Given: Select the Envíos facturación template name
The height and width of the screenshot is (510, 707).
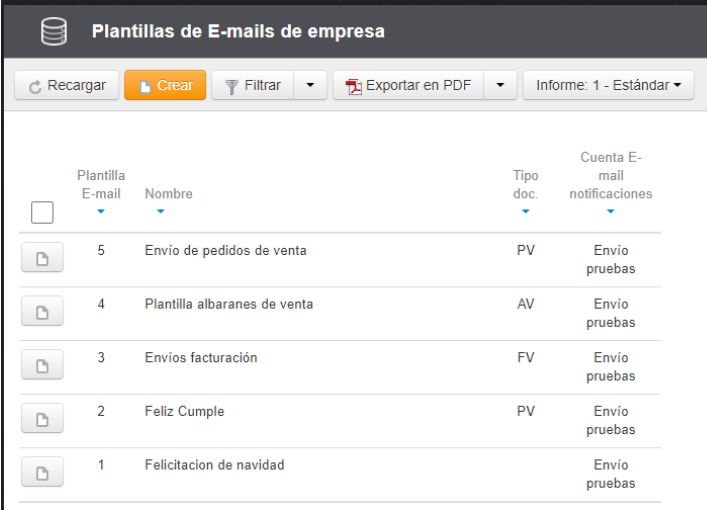Looking at the screenshot, I should pyautogui.click(x=201, y=358).
